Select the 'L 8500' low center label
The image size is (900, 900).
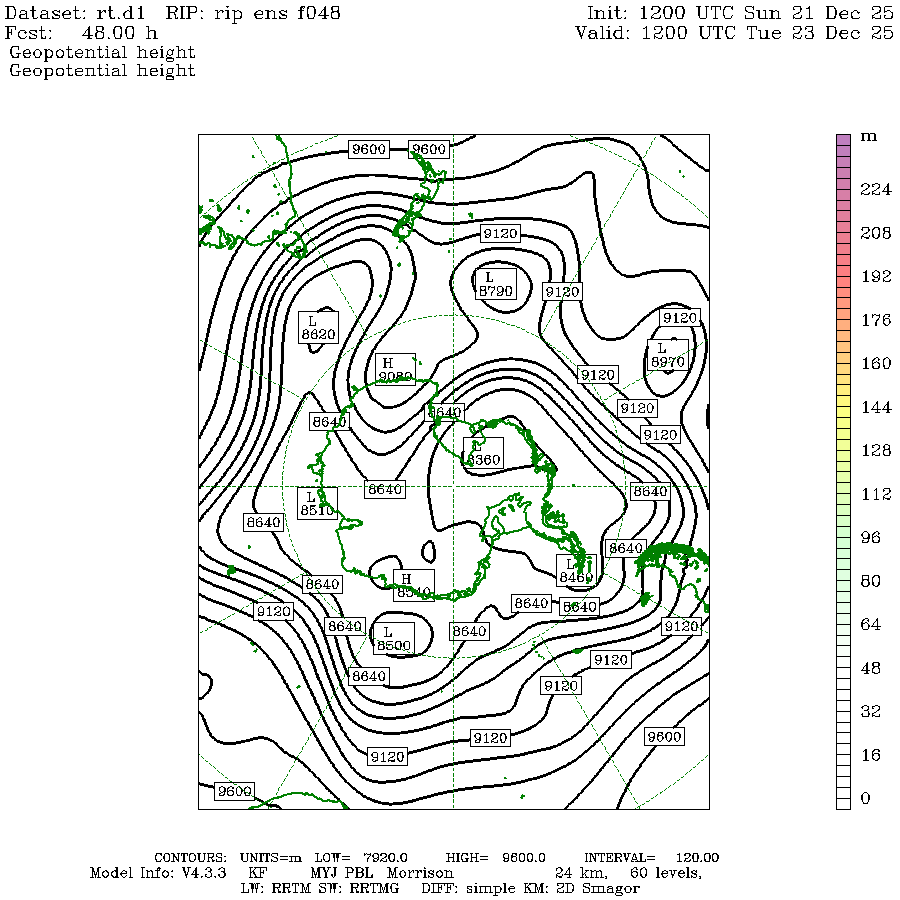click(394, 639)
